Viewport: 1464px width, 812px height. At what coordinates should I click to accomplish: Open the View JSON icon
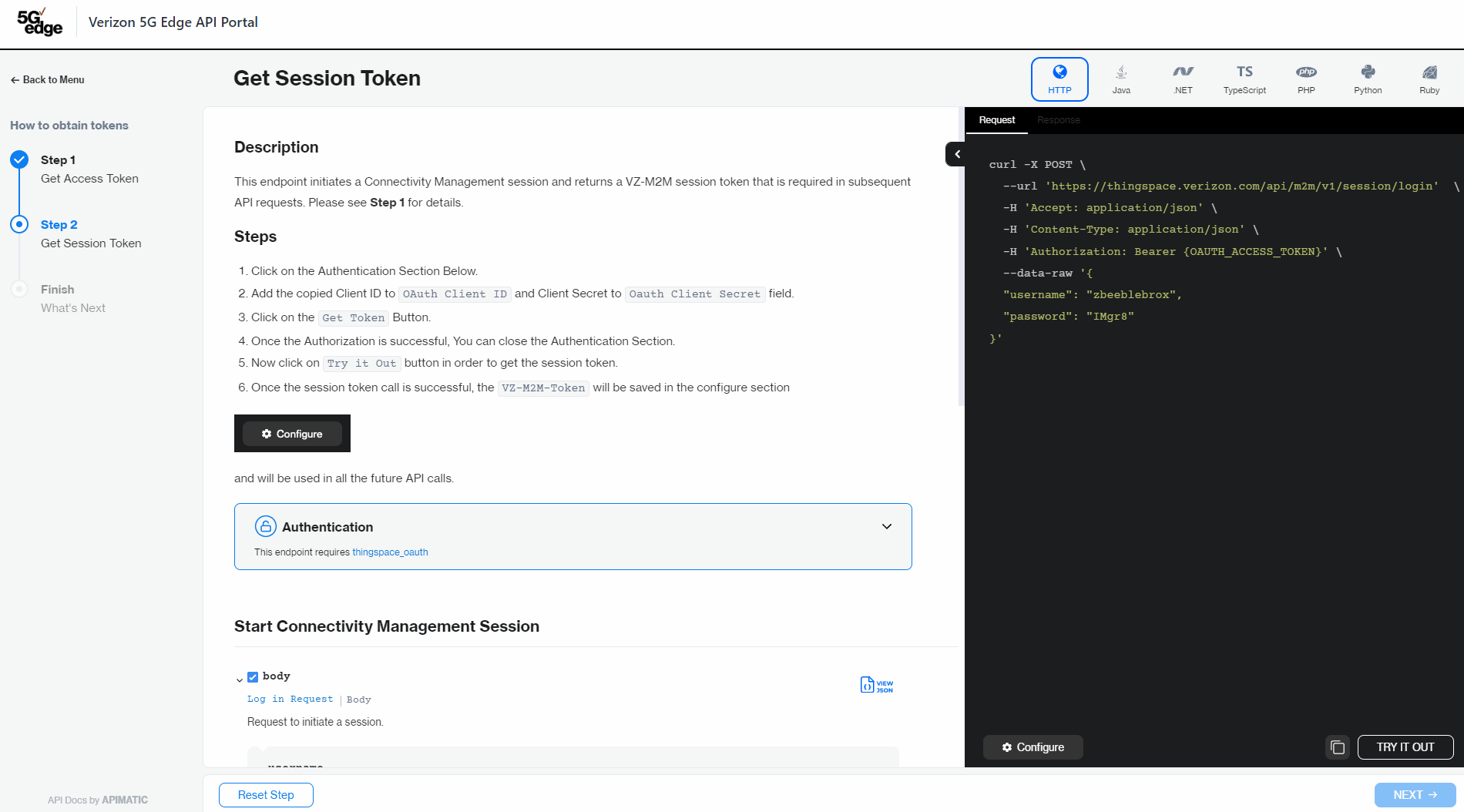click(877, 685)
